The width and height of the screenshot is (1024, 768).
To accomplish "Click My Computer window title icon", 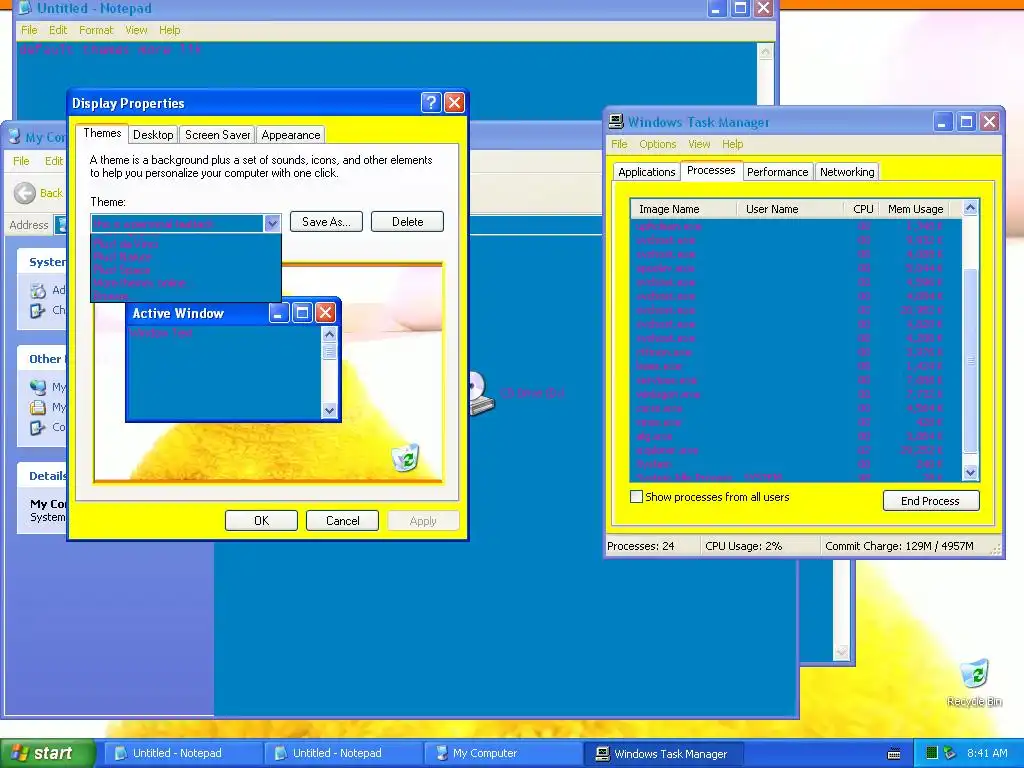I will (14, 136).
